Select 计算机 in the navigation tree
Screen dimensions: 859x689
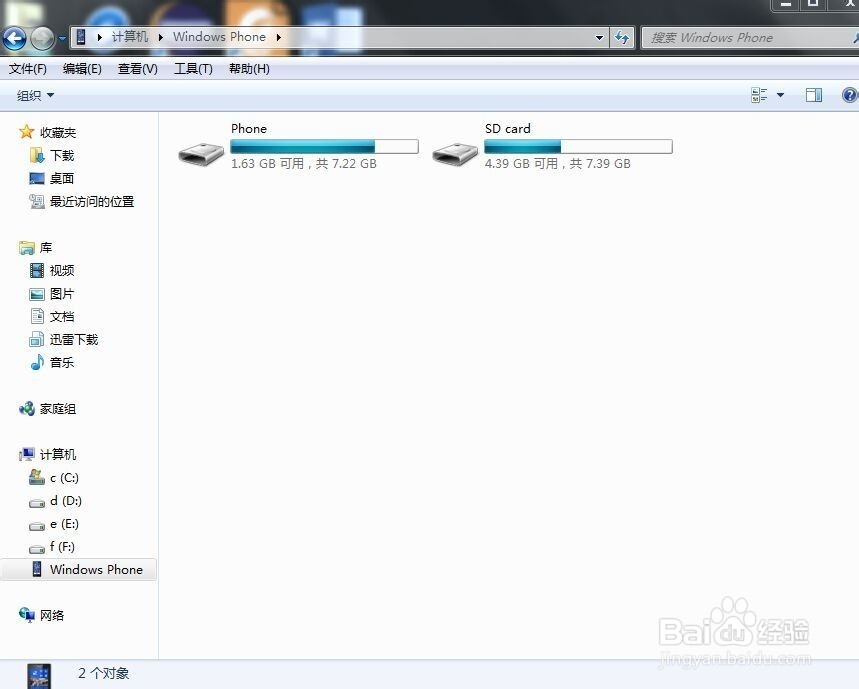(58, 455)
